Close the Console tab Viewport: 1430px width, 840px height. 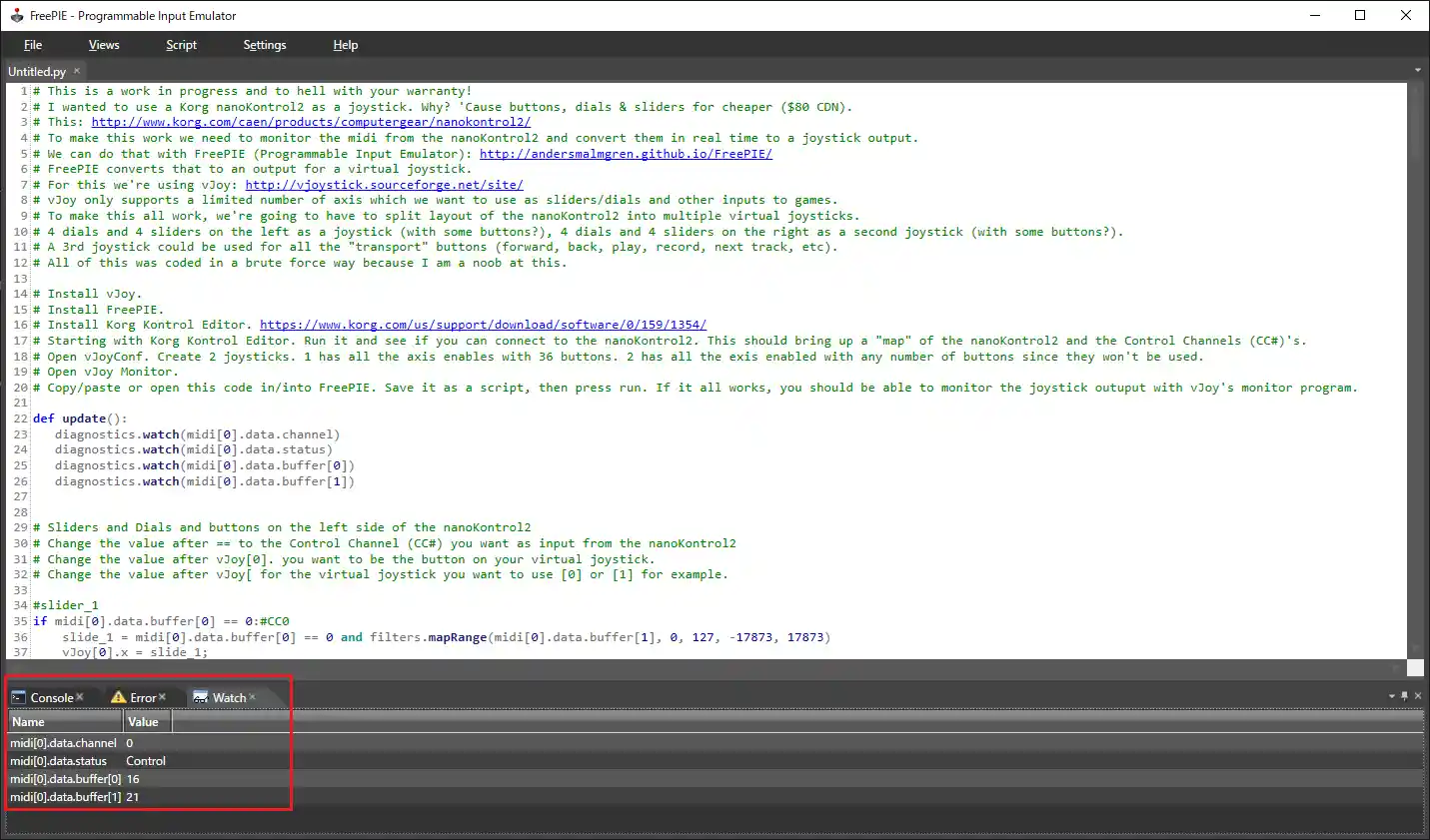click(x=80, y=697)
